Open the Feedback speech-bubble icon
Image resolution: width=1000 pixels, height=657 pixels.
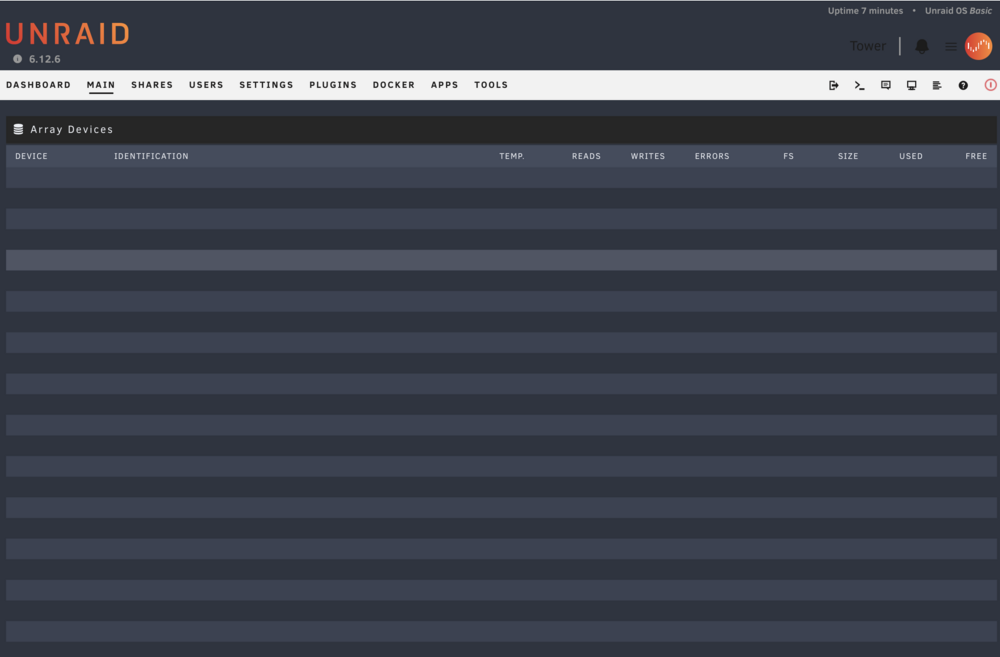(x=885, y=85)
